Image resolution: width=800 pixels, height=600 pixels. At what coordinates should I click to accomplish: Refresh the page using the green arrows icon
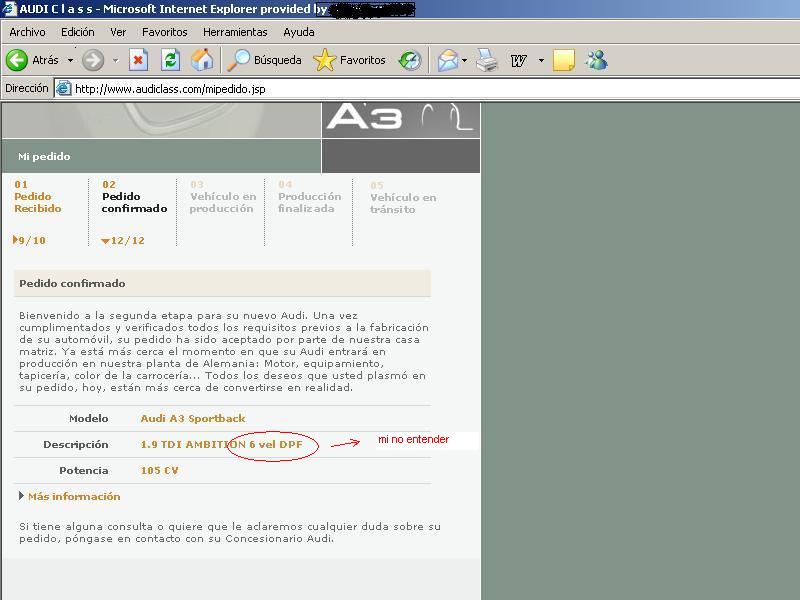point(170,60)
